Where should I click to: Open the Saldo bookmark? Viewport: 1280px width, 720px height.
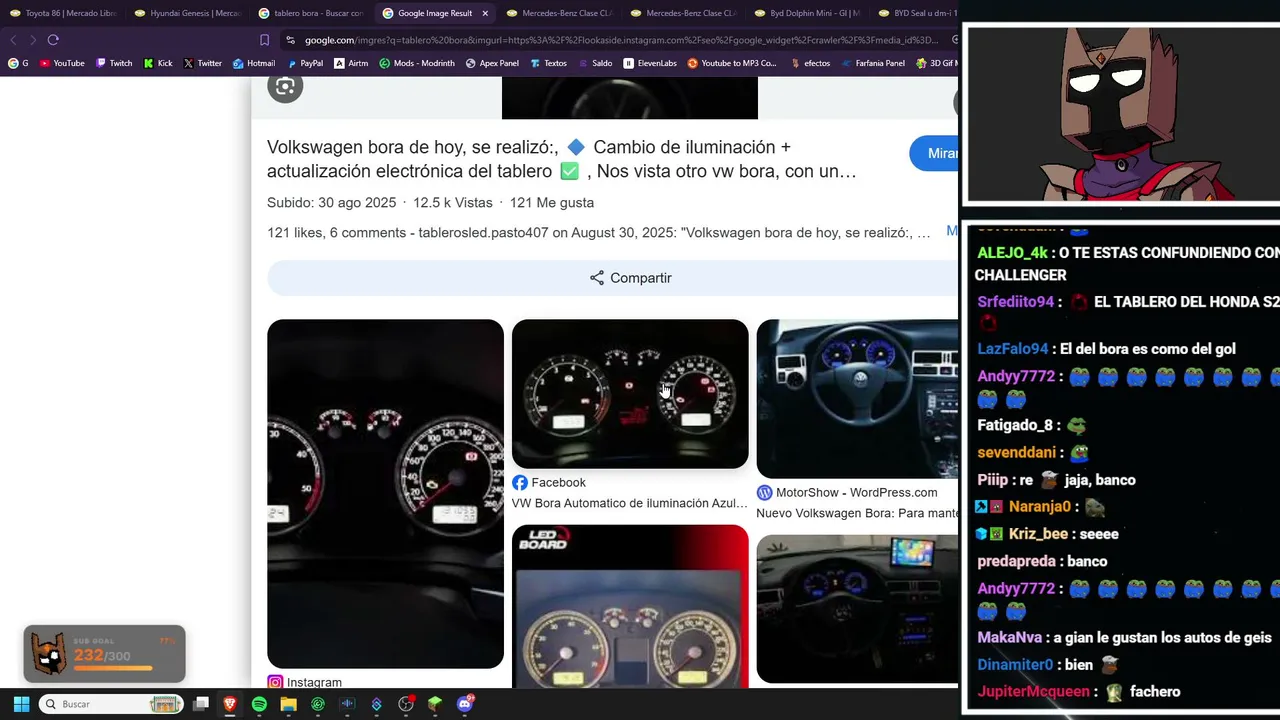click(x=595, y=63)
